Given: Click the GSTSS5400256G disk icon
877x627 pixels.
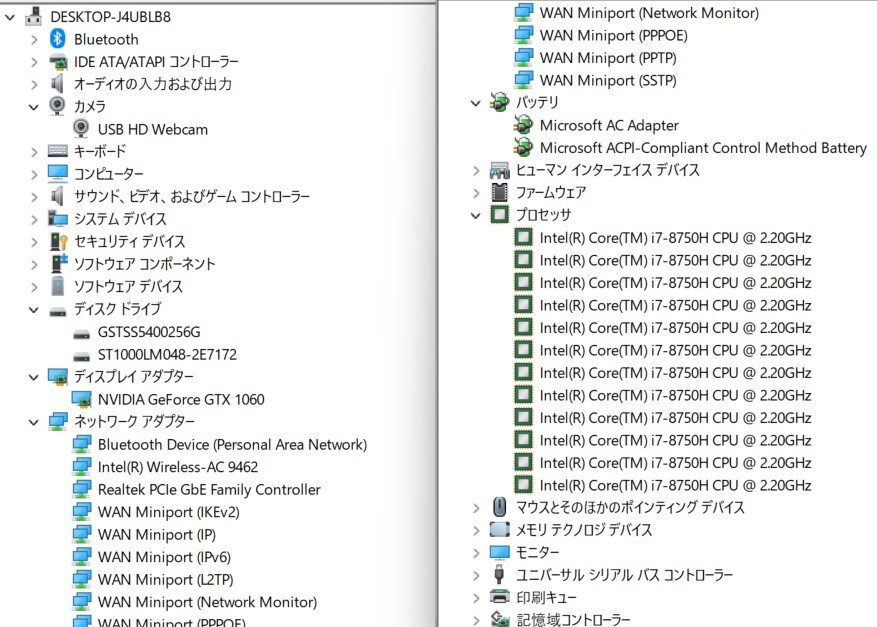Looking at the screenshot, I should click(82, 334).
